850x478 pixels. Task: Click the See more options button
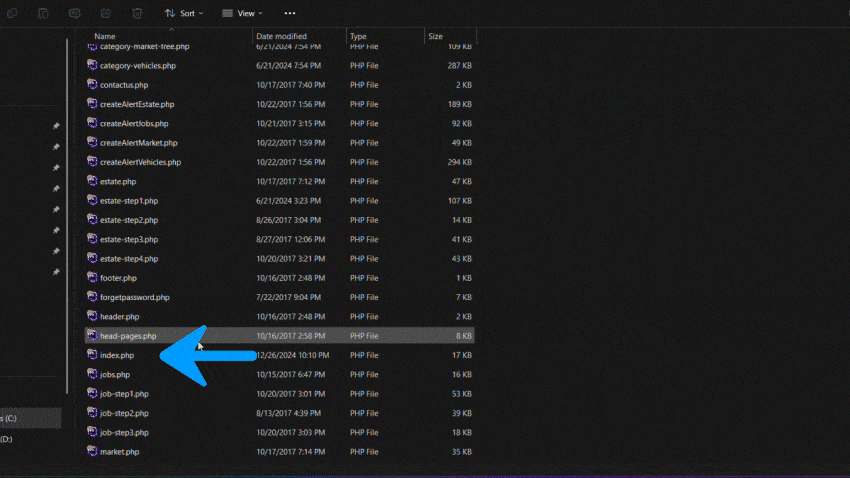(x=290, y=13)
